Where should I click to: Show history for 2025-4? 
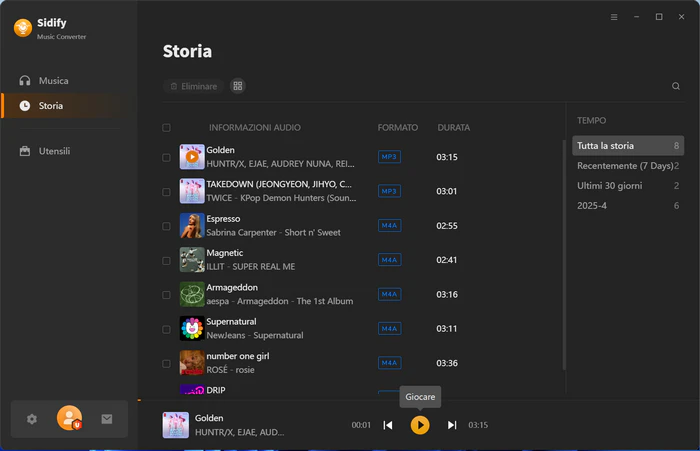point(628,205)
